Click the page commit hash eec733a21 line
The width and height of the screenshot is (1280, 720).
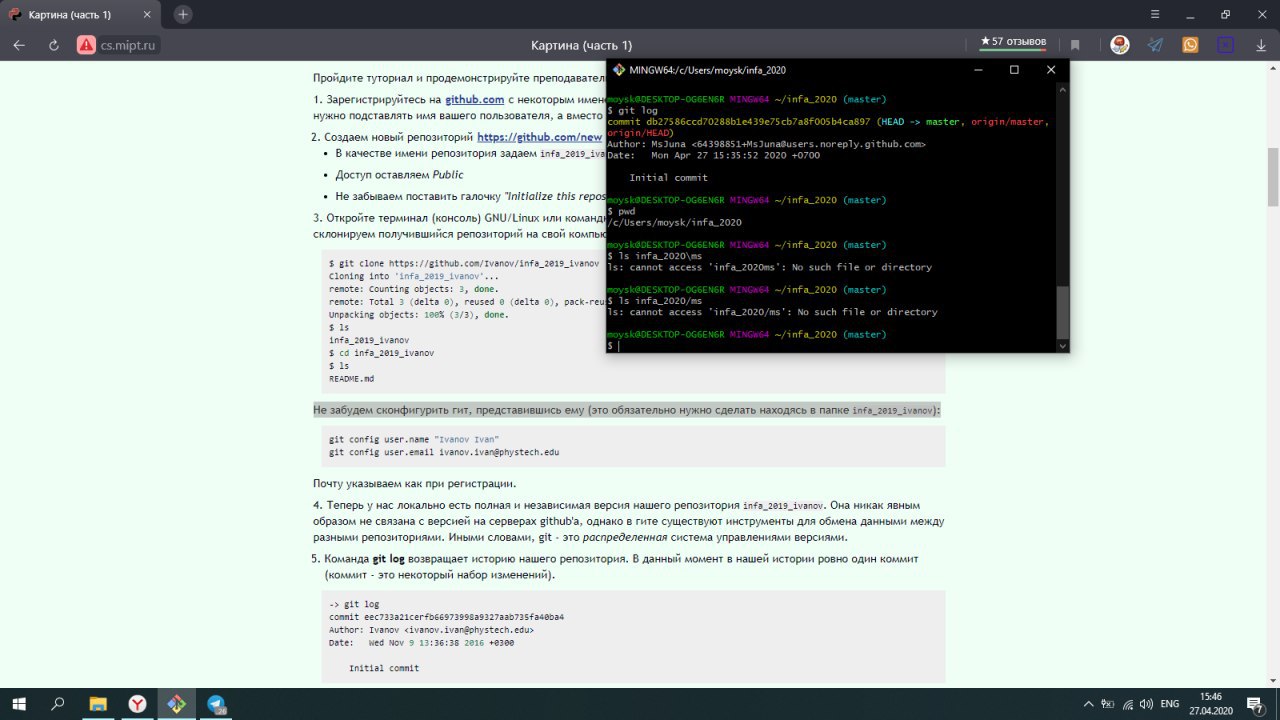(446, 617)
